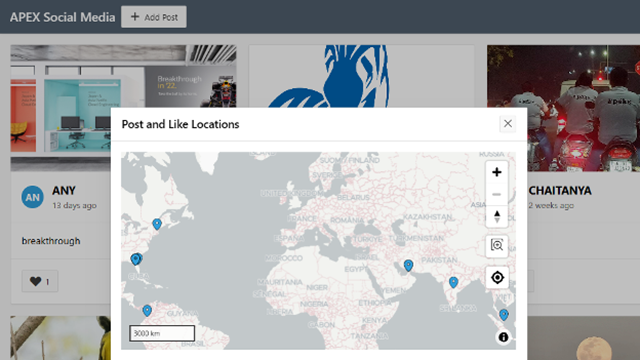Zoom out the map with minus button
Screen dimensions: 640x360
tap(496, 194)
